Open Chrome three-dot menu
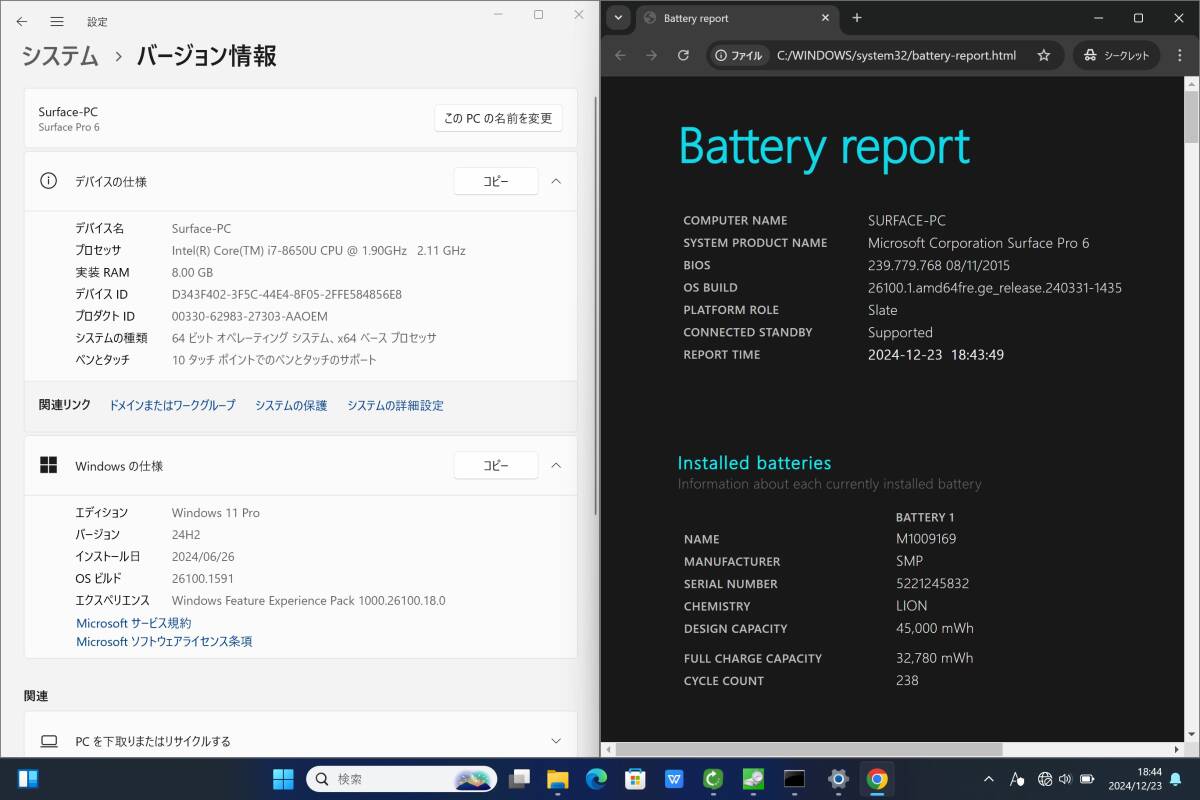 coord(1180,56)
